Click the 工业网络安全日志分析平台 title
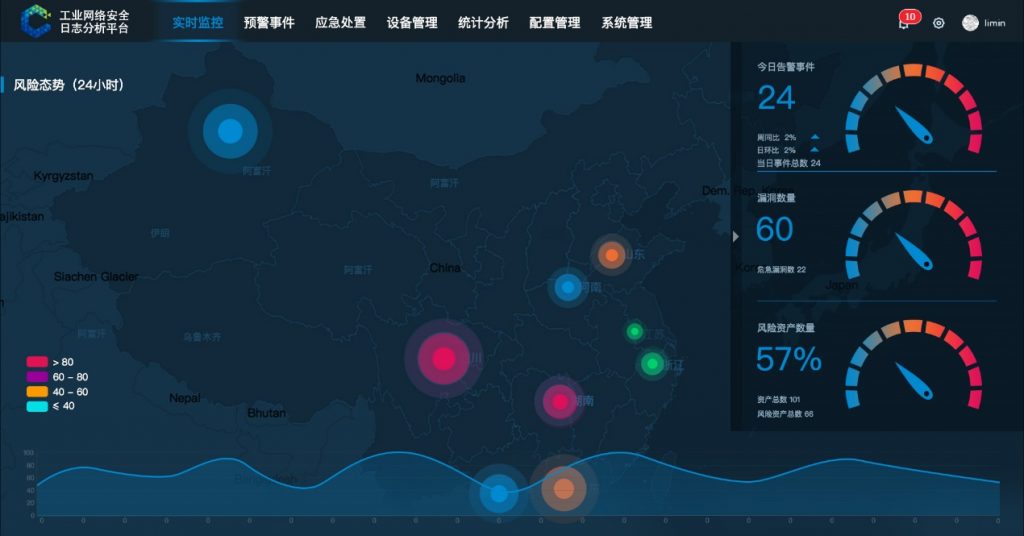The width and height of the screenshot is (1024, 536). tap(95, 22)
